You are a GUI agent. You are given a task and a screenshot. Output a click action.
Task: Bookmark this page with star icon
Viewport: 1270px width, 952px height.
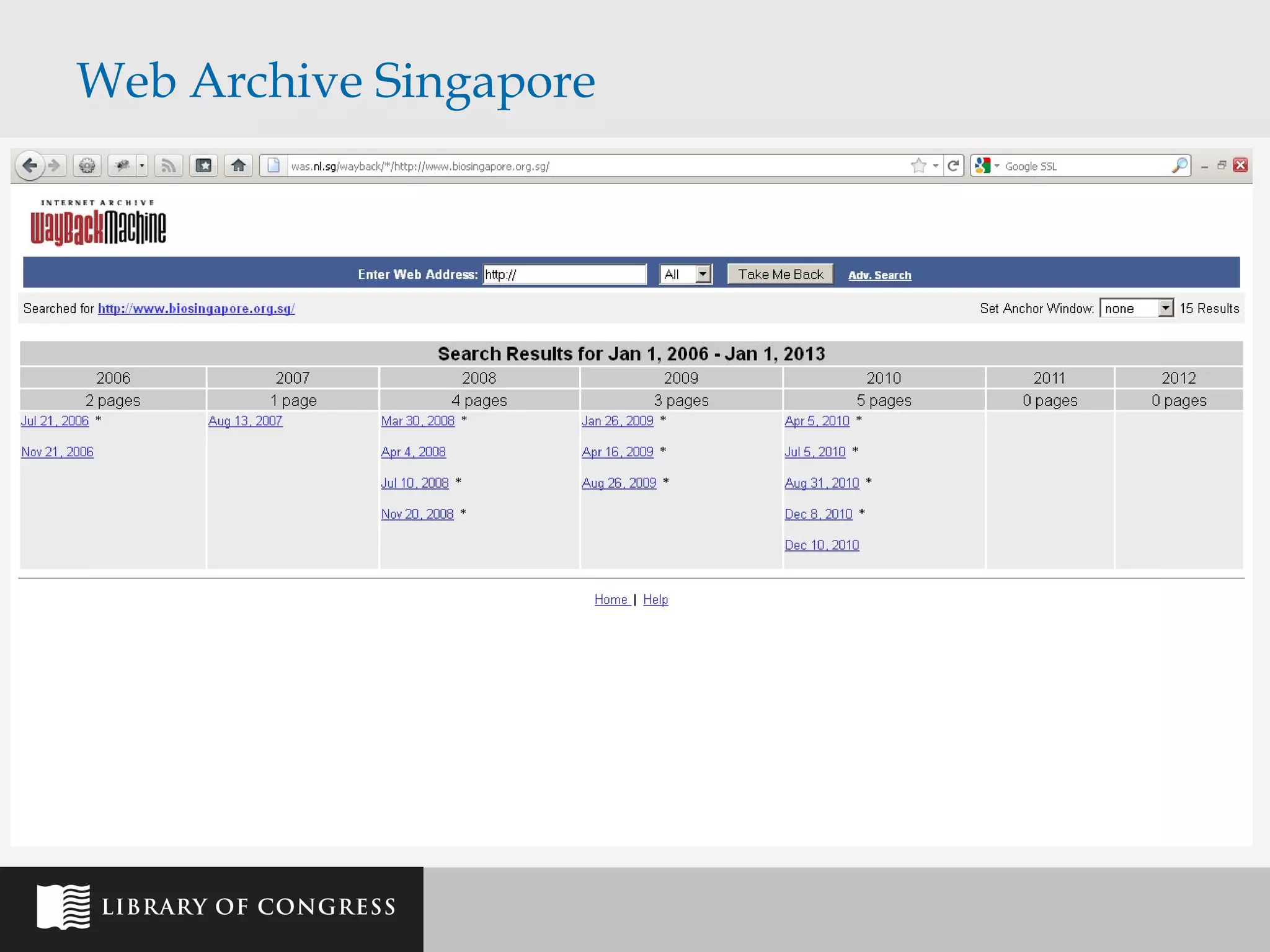click(918, 165)
